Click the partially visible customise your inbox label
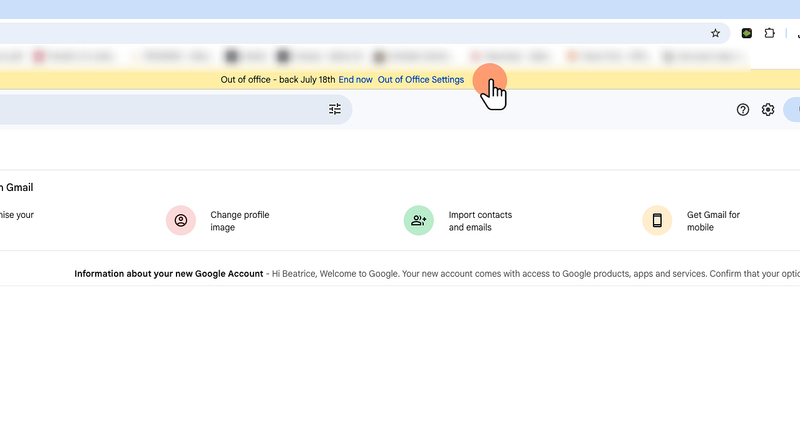This screenshot has width=800, height=437. [x=17, y=215]
